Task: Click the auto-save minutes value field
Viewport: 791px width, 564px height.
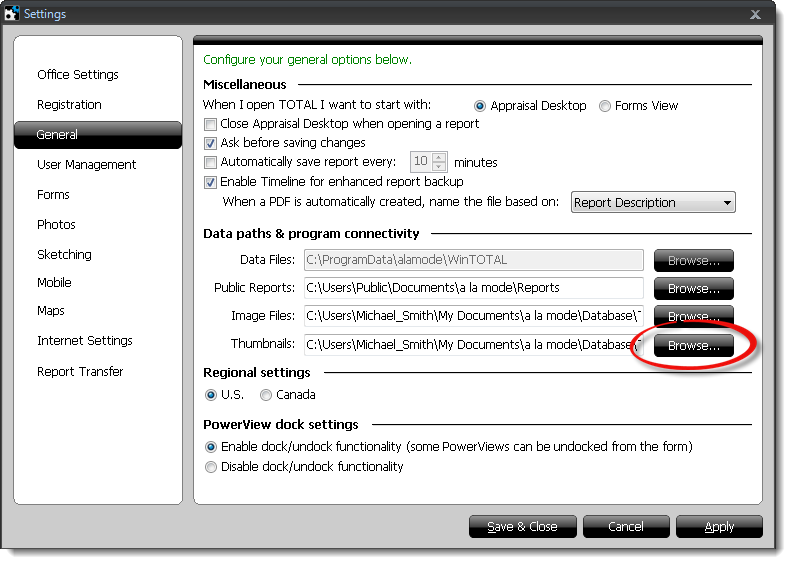Action: pos(422,161)
